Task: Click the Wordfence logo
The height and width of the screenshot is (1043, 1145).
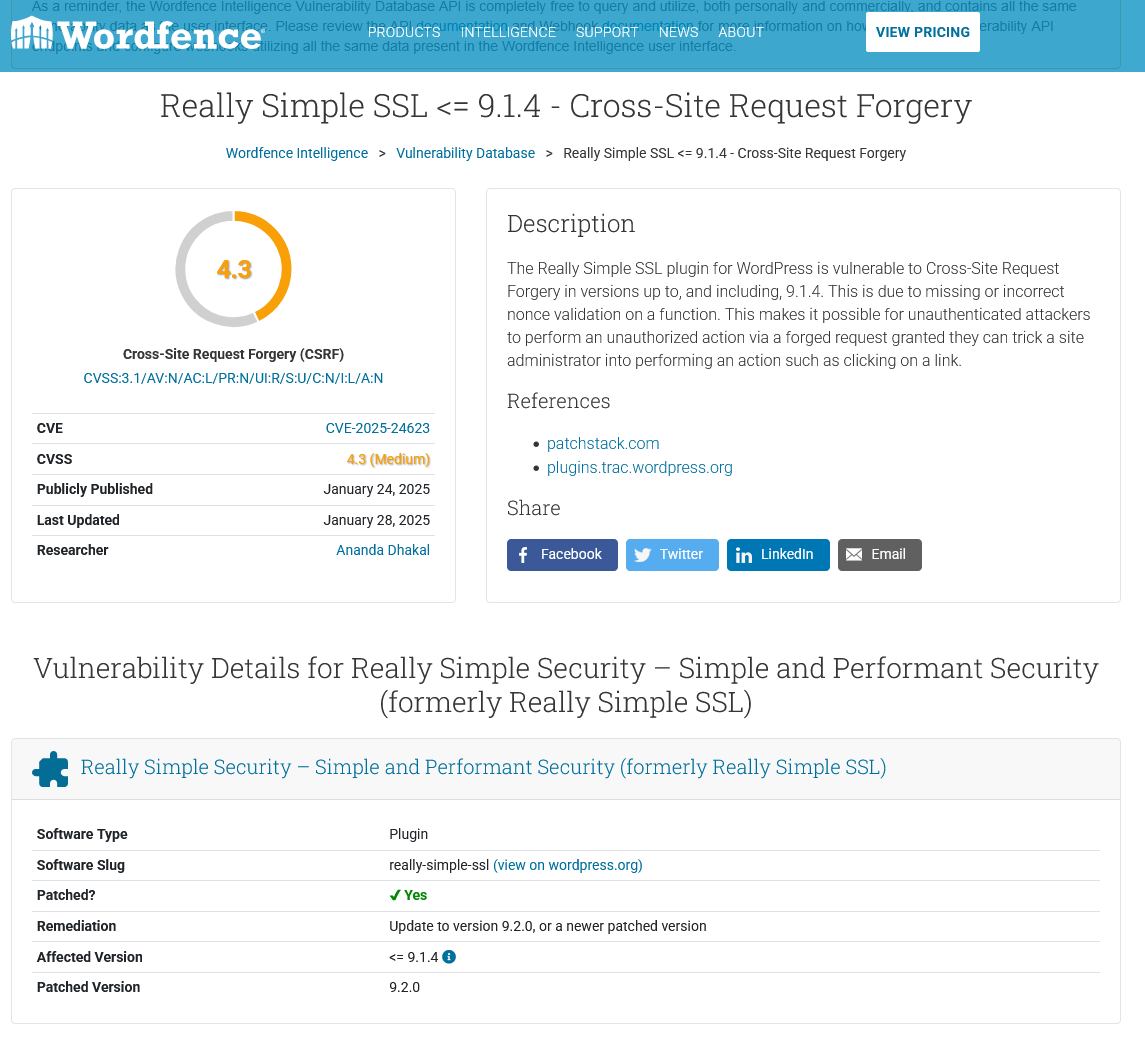Action: tap(137, 34)
